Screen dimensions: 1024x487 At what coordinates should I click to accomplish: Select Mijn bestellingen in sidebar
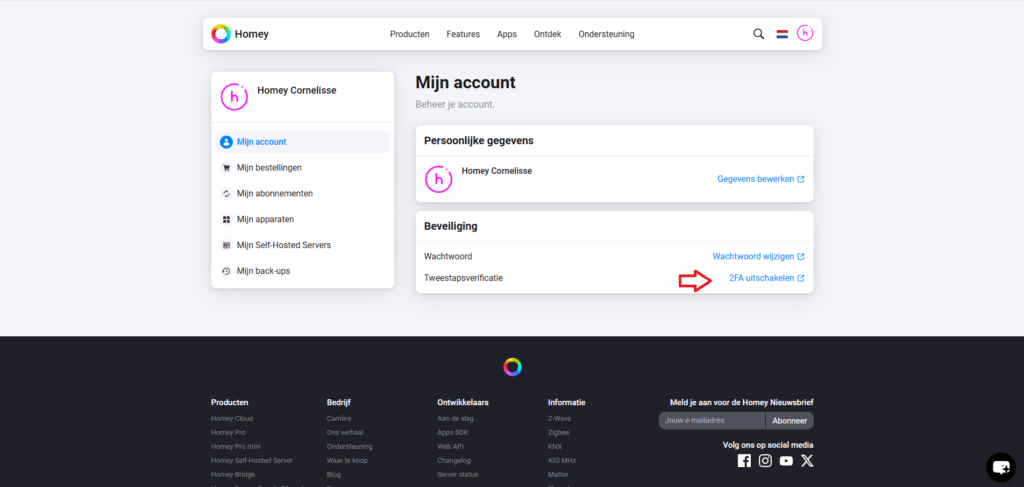tap(269, 168)
